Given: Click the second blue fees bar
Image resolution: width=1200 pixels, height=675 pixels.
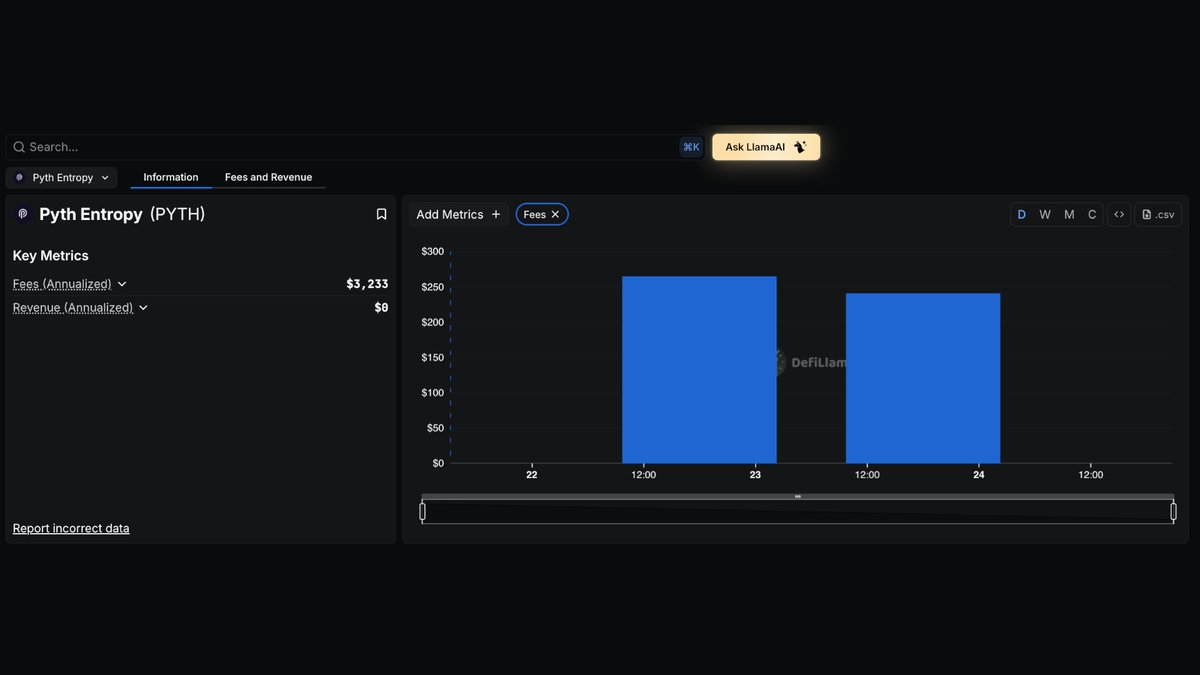Looking at the screenshot, I should coord(923,378).
